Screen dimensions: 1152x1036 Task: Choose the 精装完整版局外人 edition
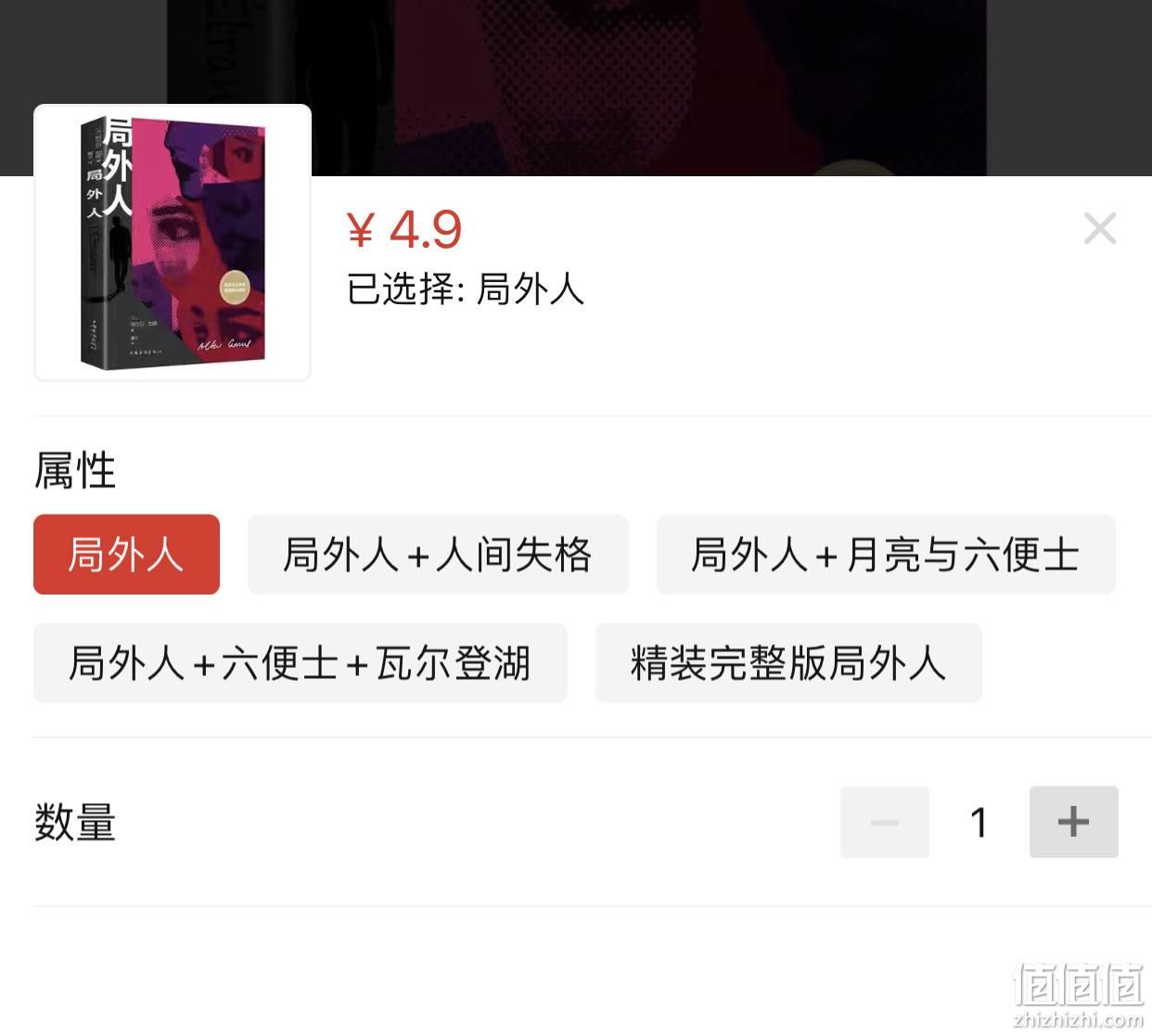click(x=788, y=663)
